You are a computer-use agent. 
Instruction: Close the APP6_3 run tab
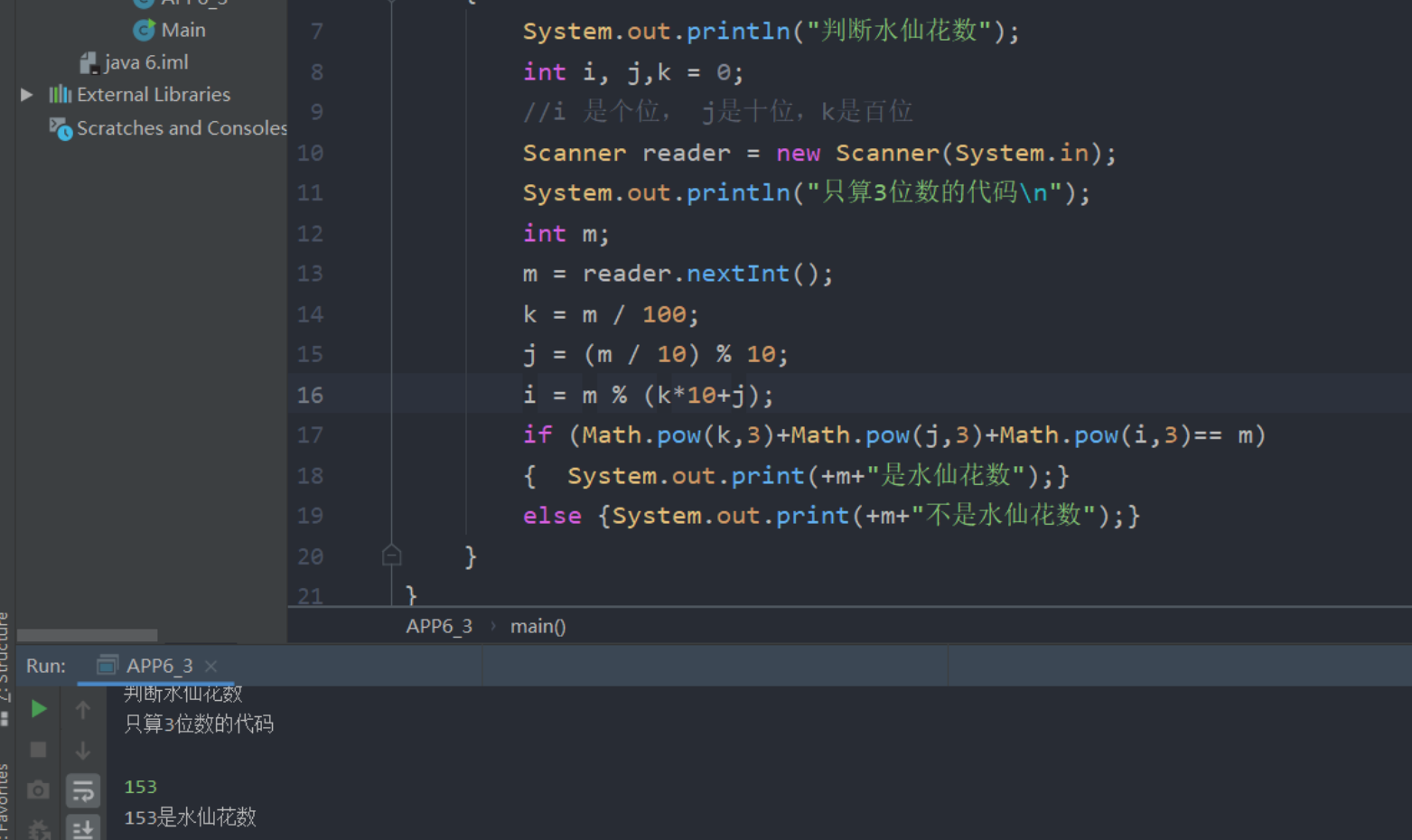point(210,666)
